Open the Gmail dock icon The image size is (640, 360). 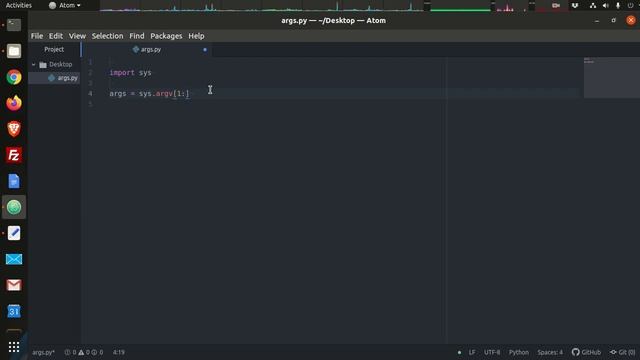coord(14,285)
